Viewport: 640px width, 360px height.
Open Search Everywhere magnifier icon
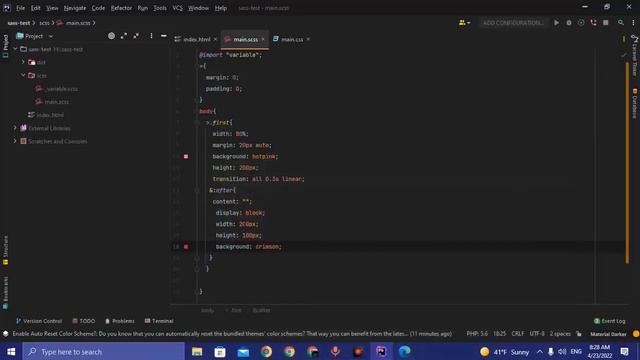click(x=620, y=23)
